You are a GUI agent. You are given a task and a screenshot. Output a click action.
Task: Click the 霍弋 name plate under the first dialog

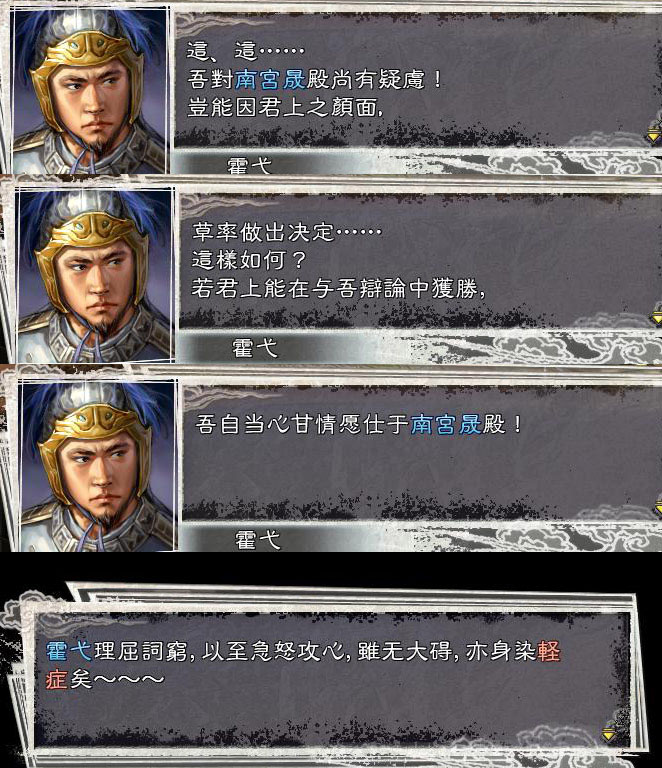coord(249,166)
